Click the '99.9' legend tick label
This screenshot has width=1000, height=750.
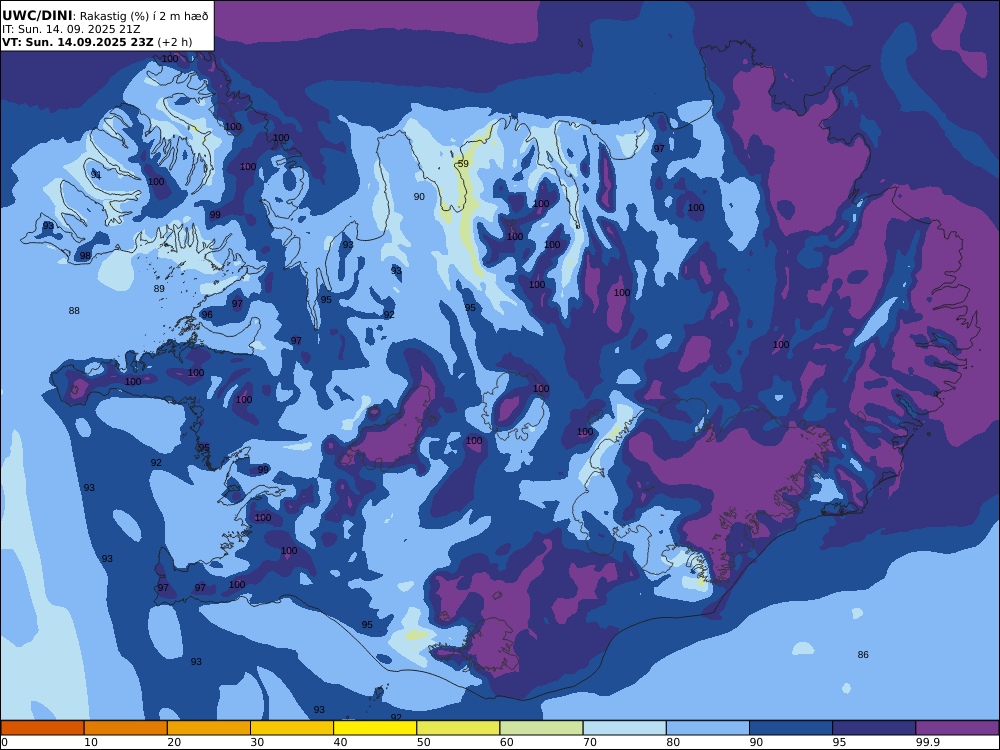pos(927,742)
